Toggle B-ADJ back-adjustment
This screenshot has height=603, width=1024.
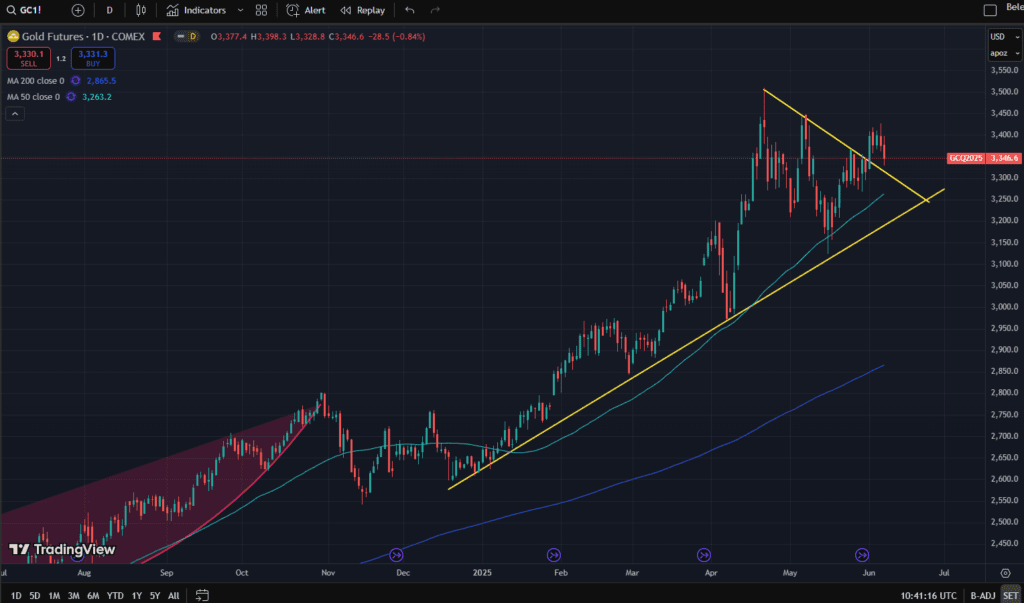tap(982, 596)
